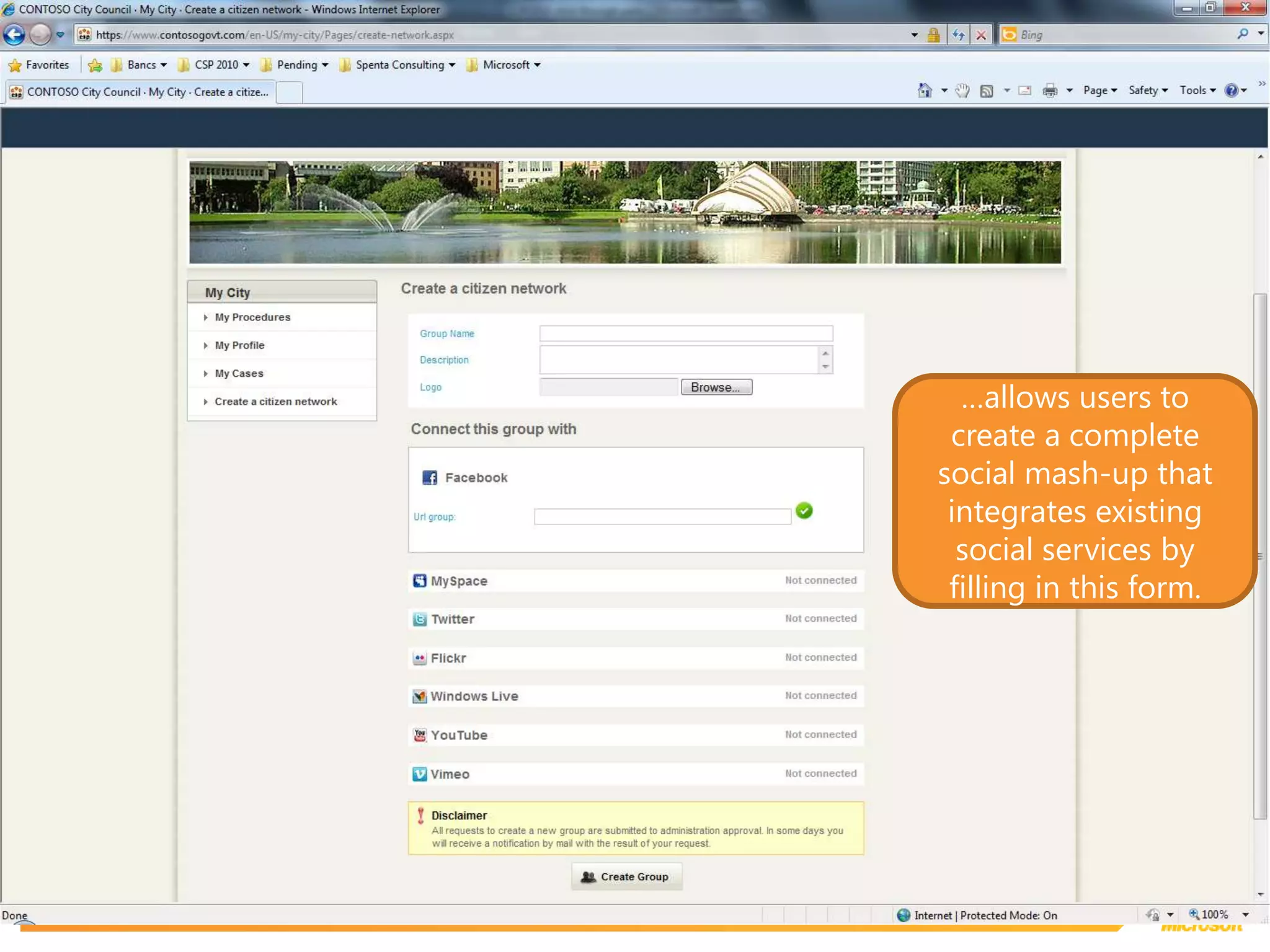
Task: Click the Flickr icon
Action: [x=420, y=658]
